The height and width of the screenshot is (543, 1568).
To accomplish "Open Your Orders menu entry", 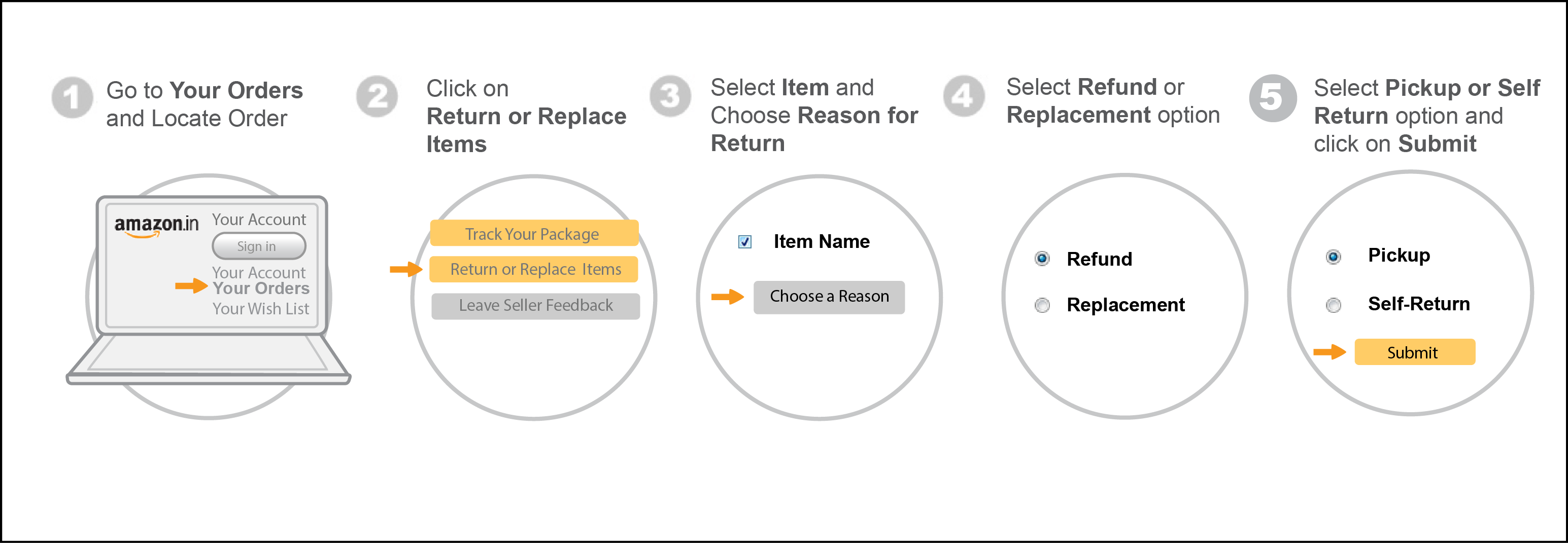I will [260, 288].
